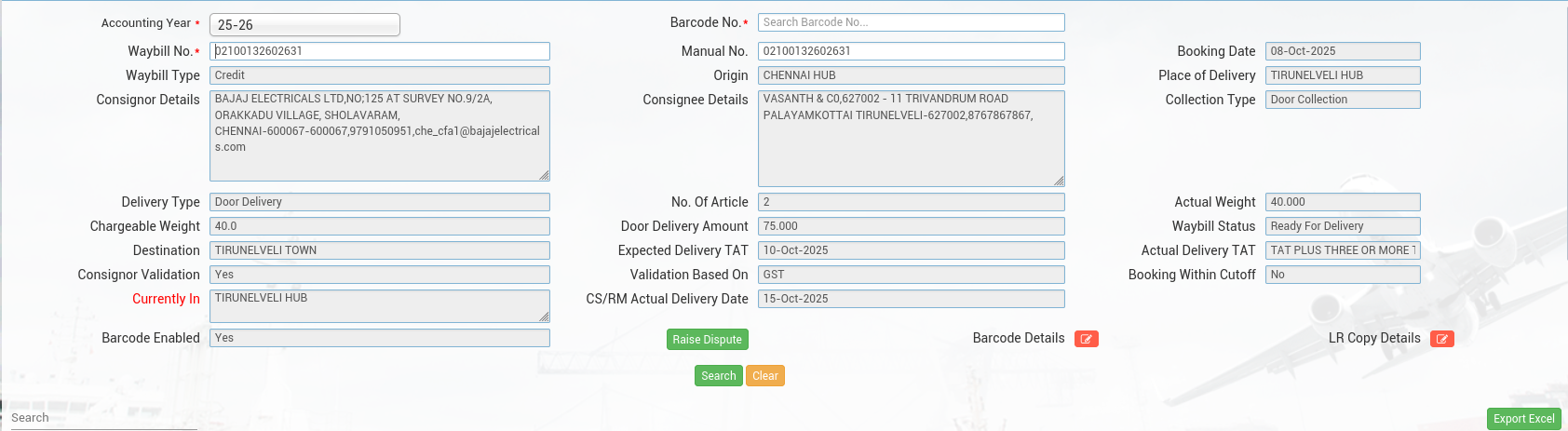Export results with Export Excel button
The image size is (1568, 431).
[x=1523, y=419]
